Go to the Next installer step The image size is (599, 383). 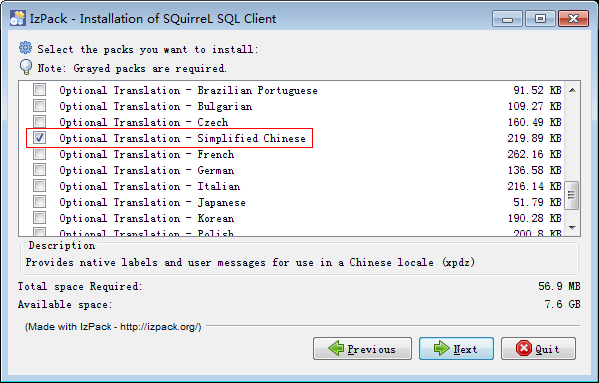coord(456,348)
